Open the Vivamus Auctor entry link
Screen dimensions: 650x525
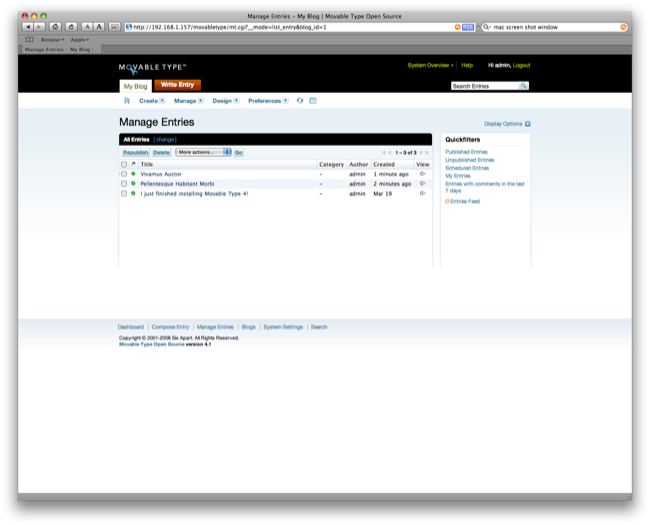pos(161,174)
